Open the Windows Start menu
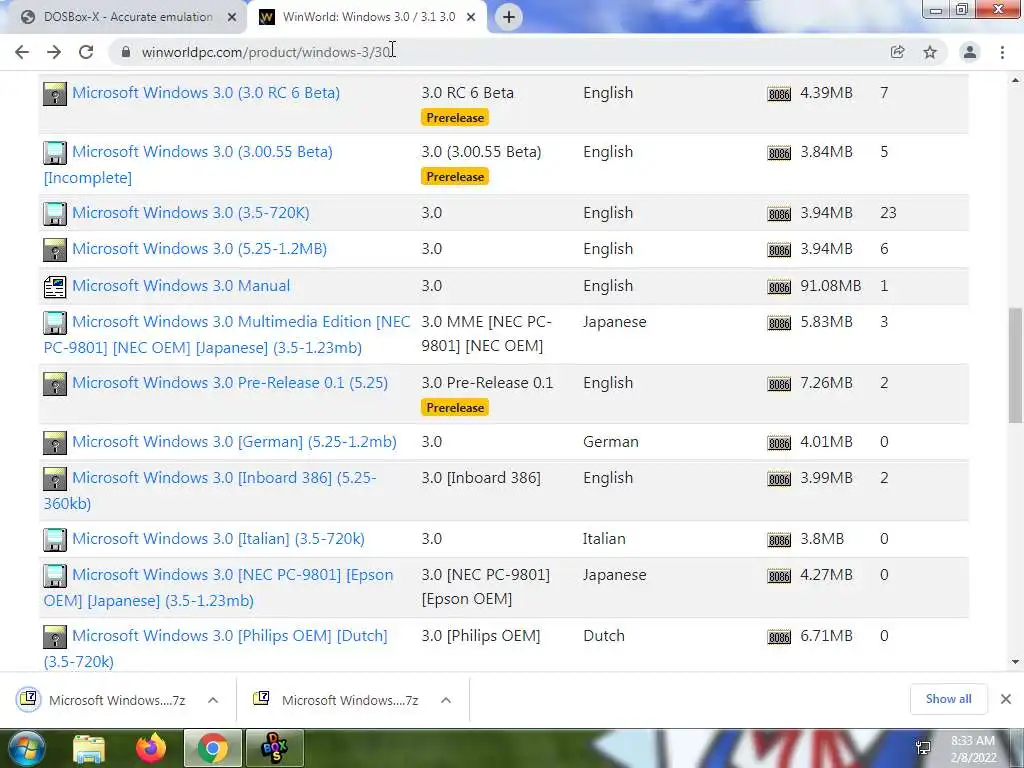 [25, 748]
